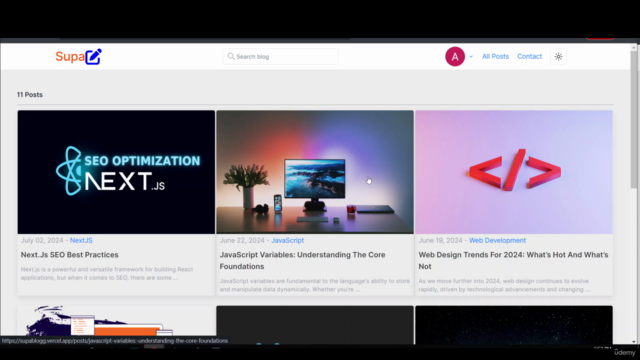
Task: Open the user avatar A menu
Action: click(455, 56)
